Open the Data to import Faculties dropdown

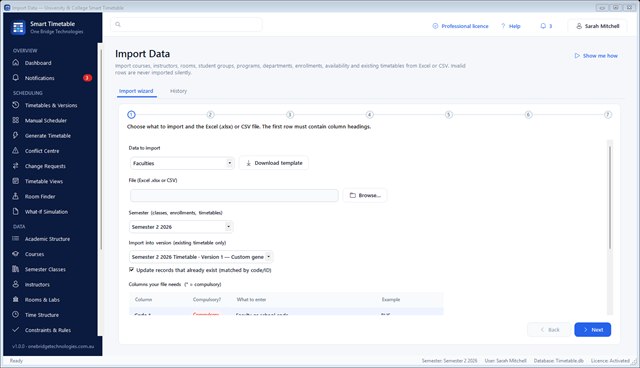[182, 163]
